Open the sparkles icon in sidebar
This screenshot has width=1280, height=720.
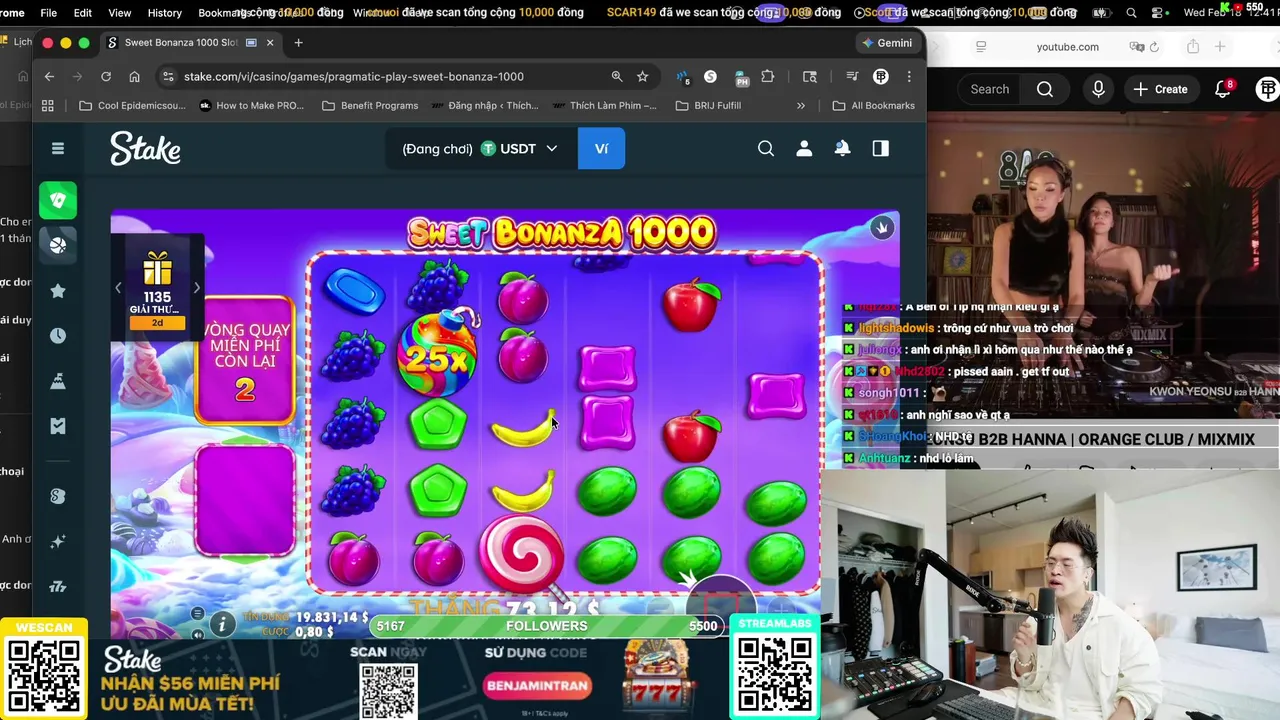point(58,541)
